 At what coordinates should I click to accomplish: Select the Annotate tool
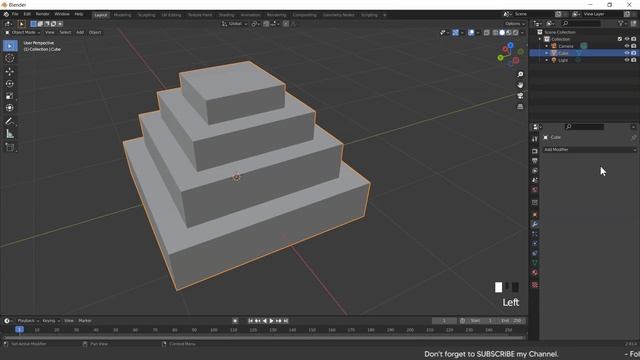(x=10, y=121)
